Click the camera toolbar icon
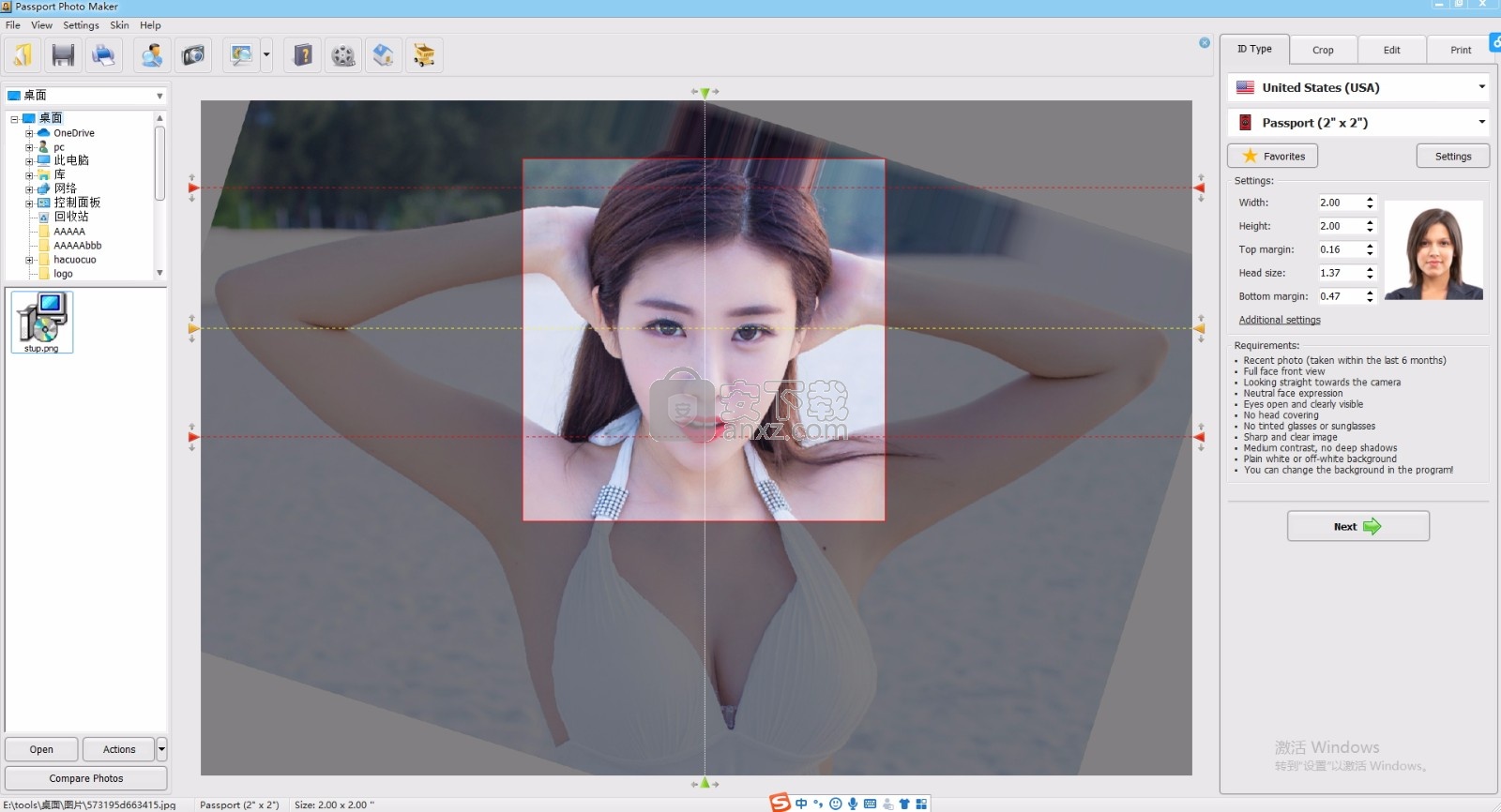Viewport: 1501px width, 812px height. (193, 55)
